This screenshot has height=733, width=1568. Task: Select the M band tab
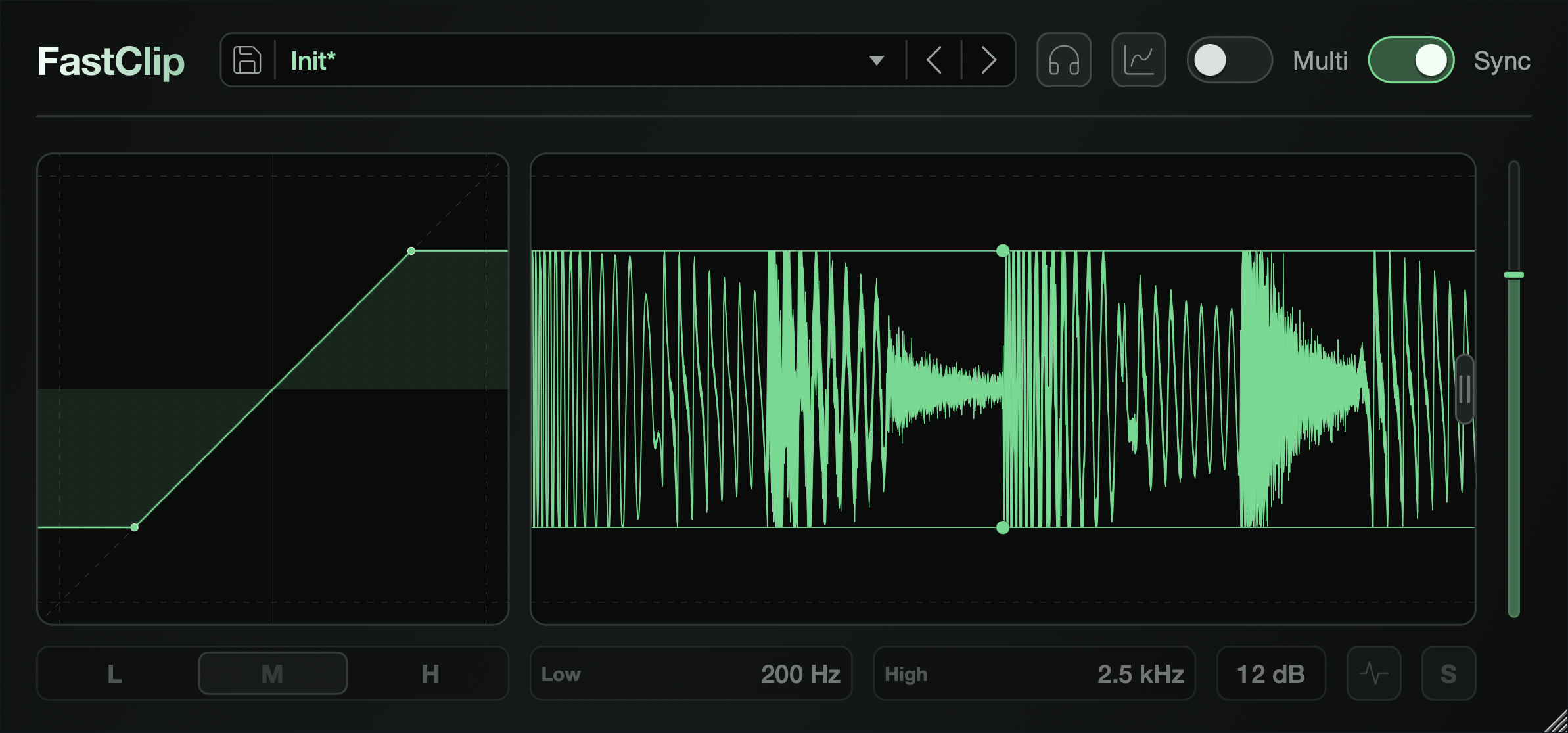(x=273, y=674)
